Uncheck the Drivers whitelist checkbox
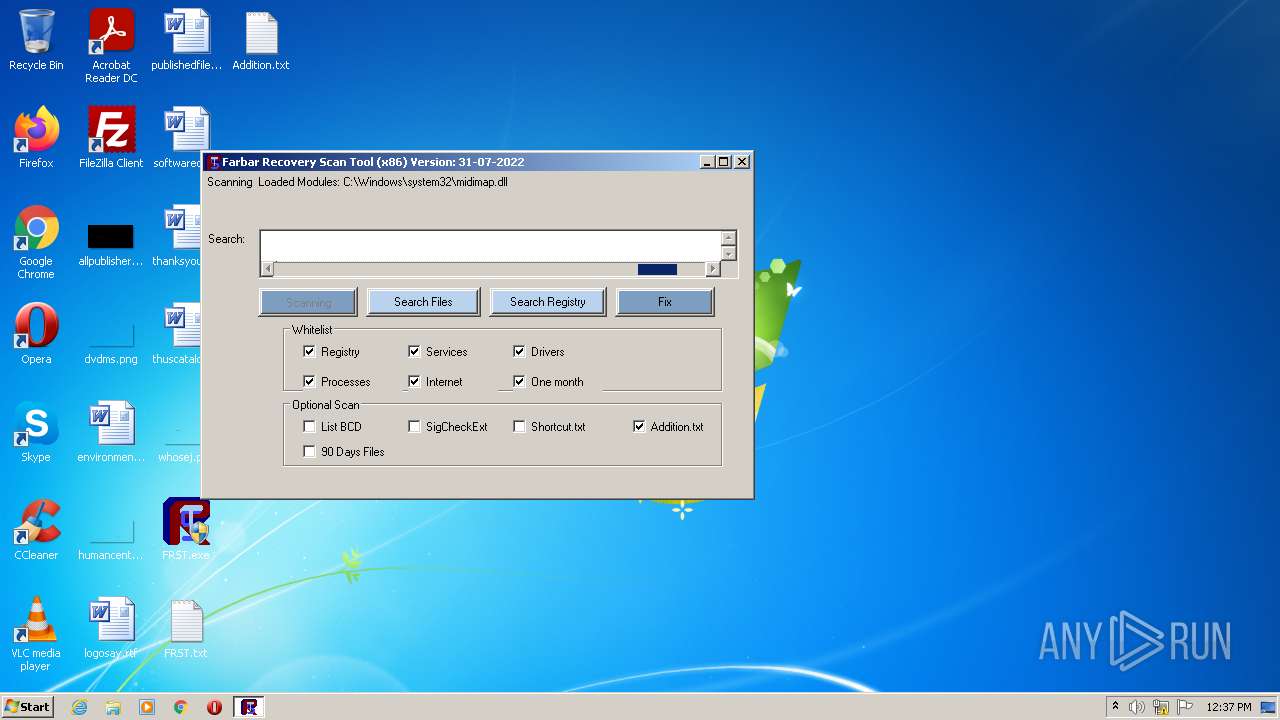This screenshot has width=1280, height=720. pos(519,352)
